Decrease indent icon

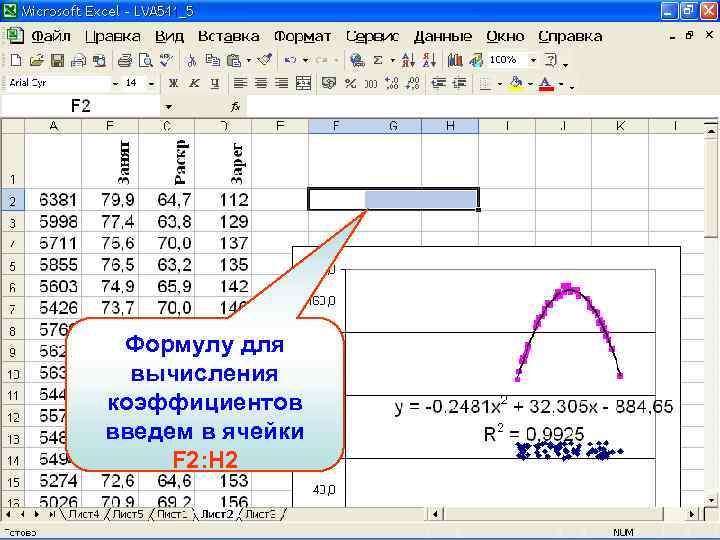pyautogui.click(x=439, y=83)
